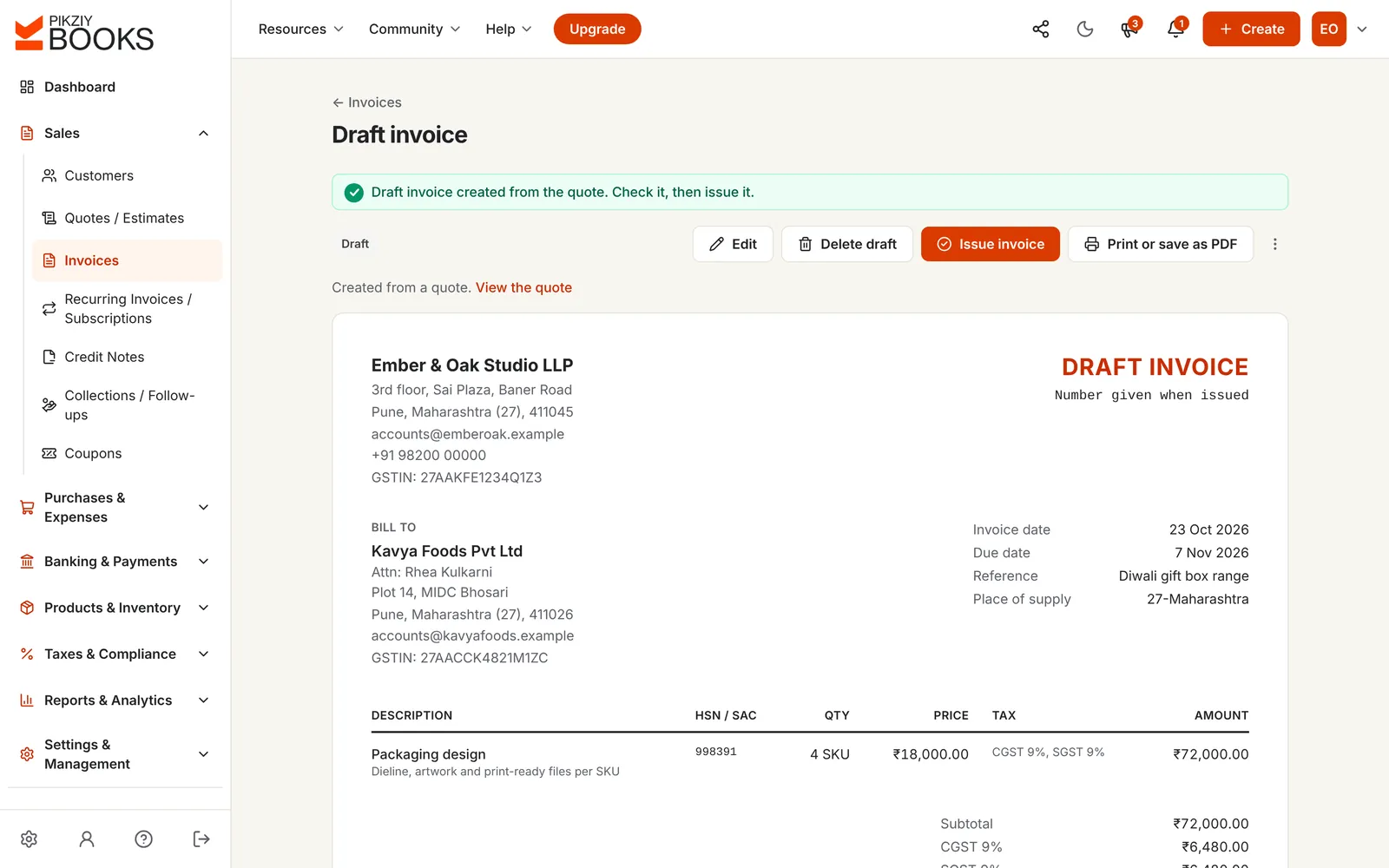Open help question-mark icon at sidebar bottom
This screenshot has height=868, width=1389.
(x=144, y=838)
